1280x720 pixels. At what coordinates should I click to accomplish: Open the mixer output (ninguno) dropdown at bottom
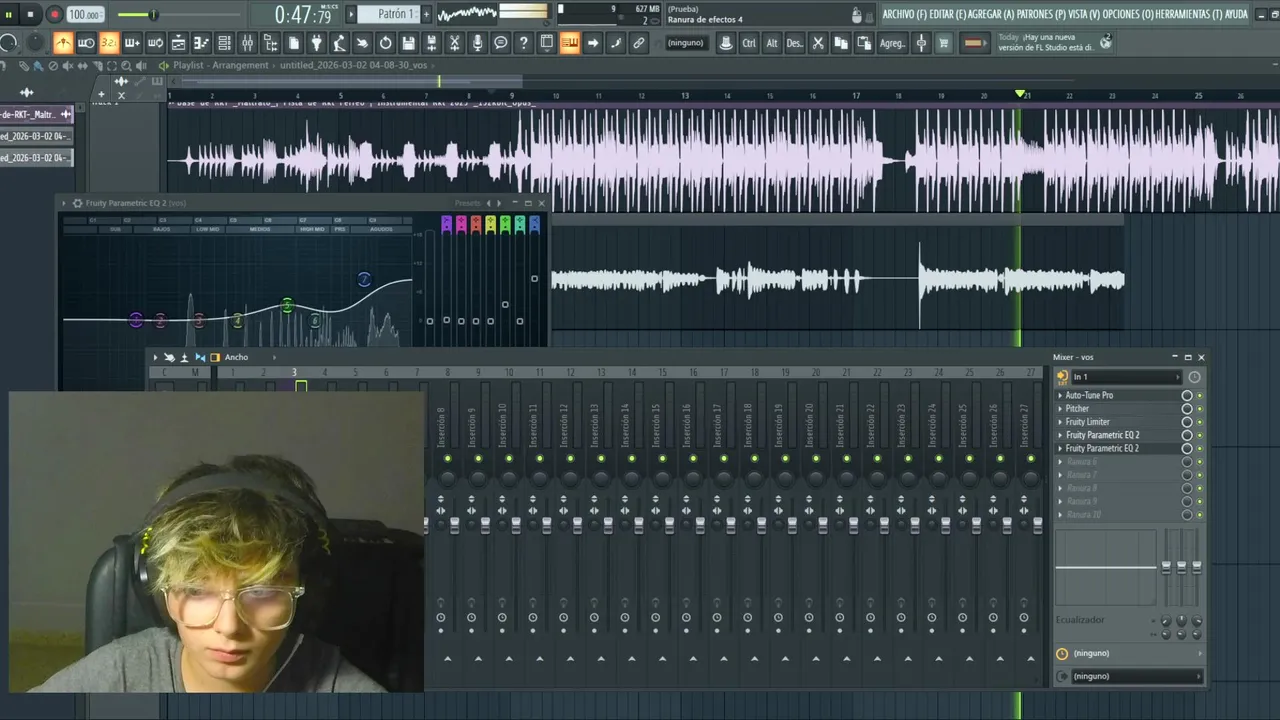[1136, 676]
